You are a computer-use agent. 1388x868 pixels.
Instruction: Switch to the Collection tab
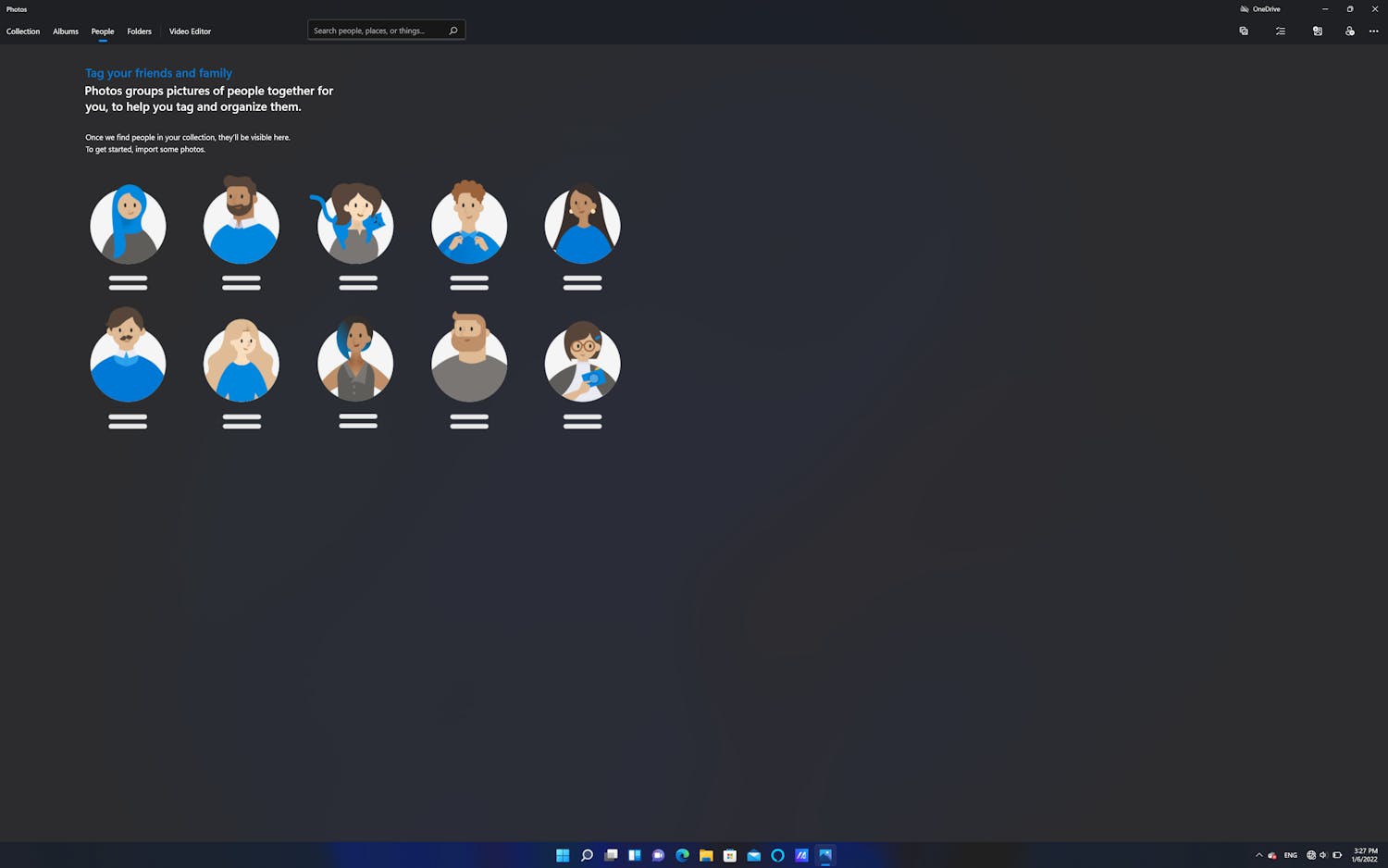[23, 31]
